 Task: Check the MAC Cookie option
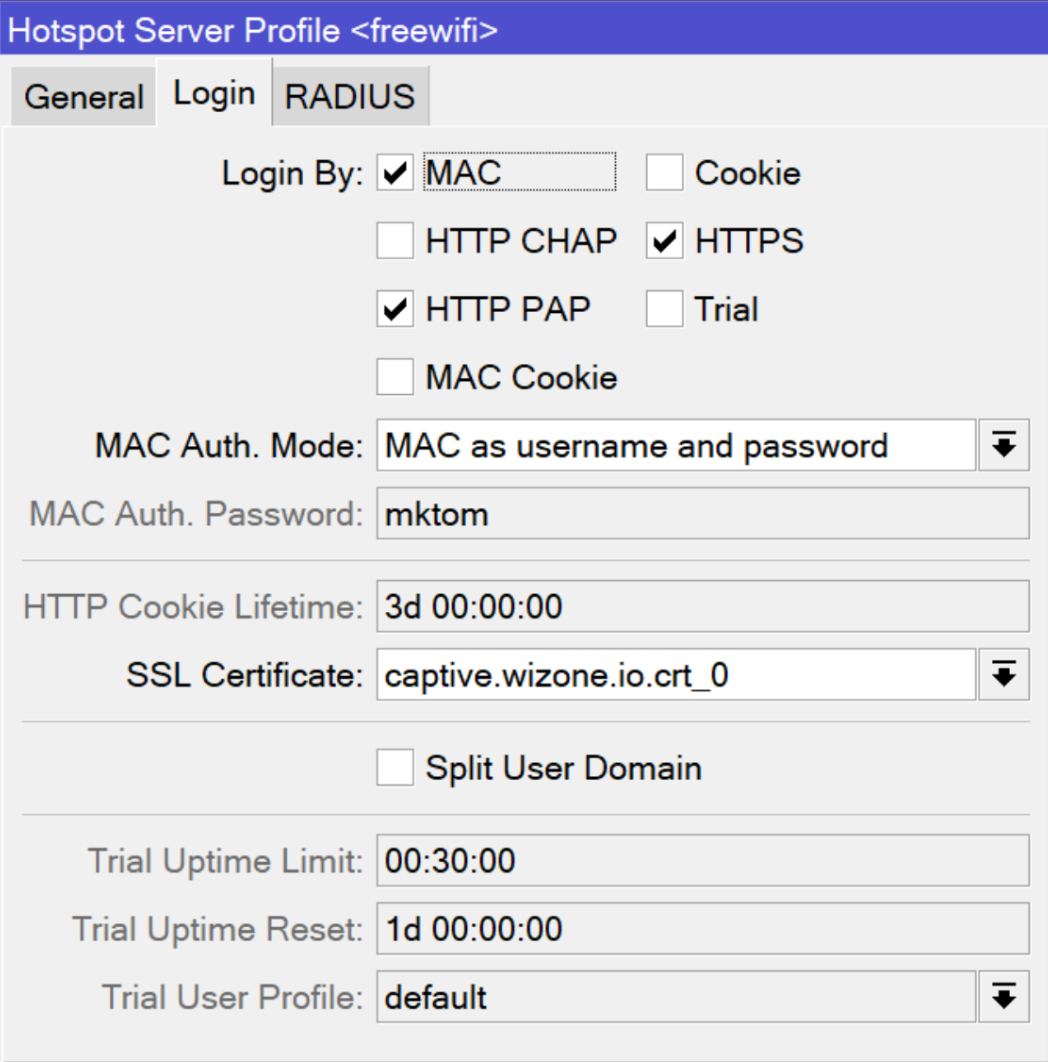394,377
